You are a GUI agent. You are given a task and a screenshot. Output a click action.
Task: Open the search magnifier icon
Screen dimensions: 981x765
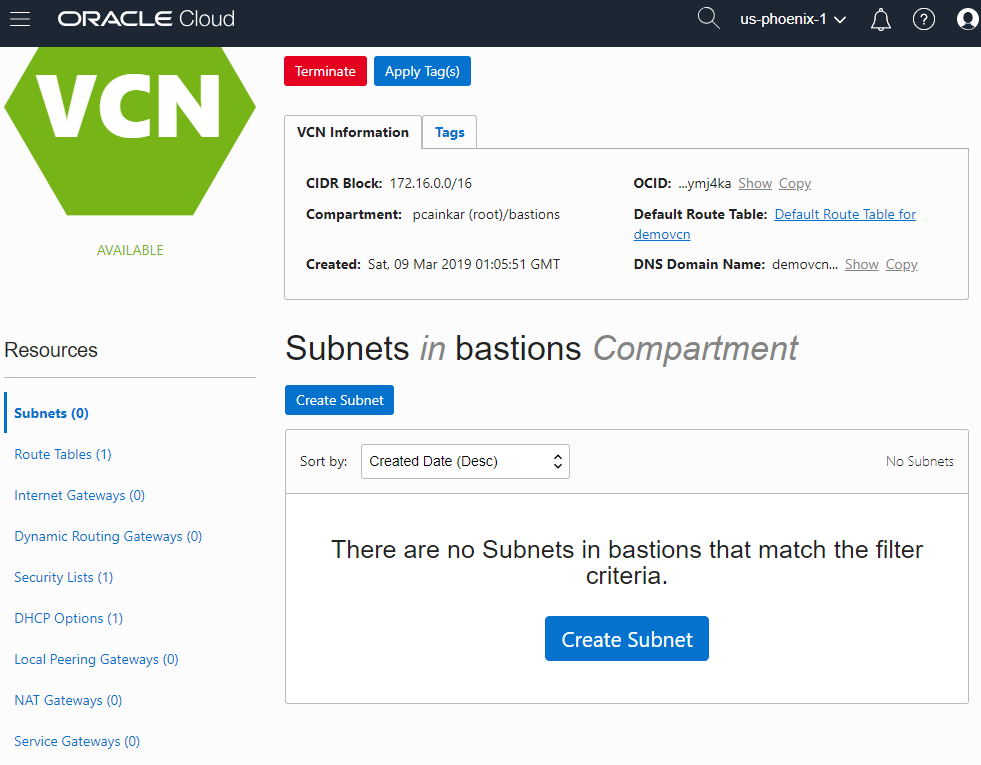pos(708,18)
